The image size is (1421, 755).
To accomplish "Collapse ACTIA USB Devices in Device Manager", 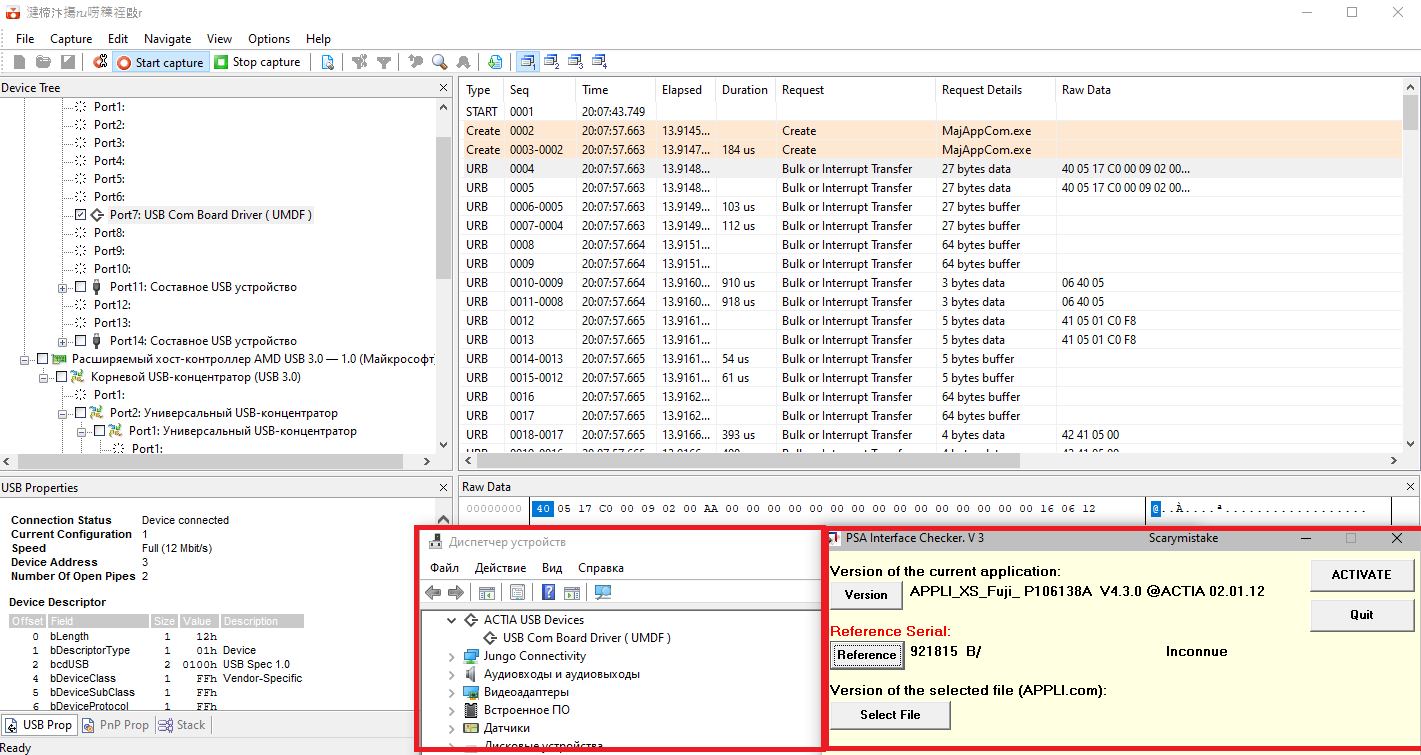I will [454, 620].
